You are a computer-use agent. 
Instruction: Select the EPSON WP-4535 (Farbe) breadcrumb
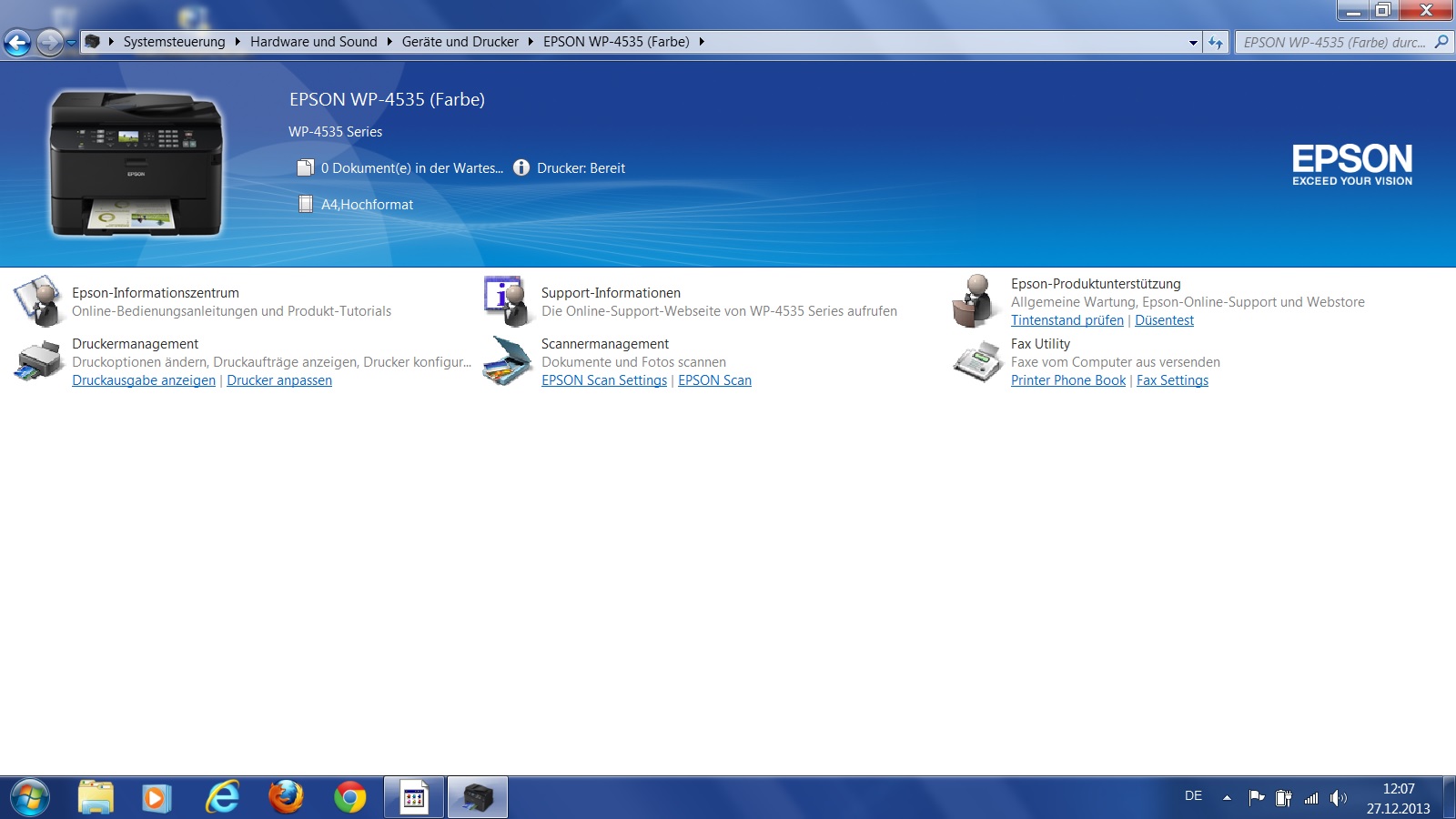[x=616, y=42]
